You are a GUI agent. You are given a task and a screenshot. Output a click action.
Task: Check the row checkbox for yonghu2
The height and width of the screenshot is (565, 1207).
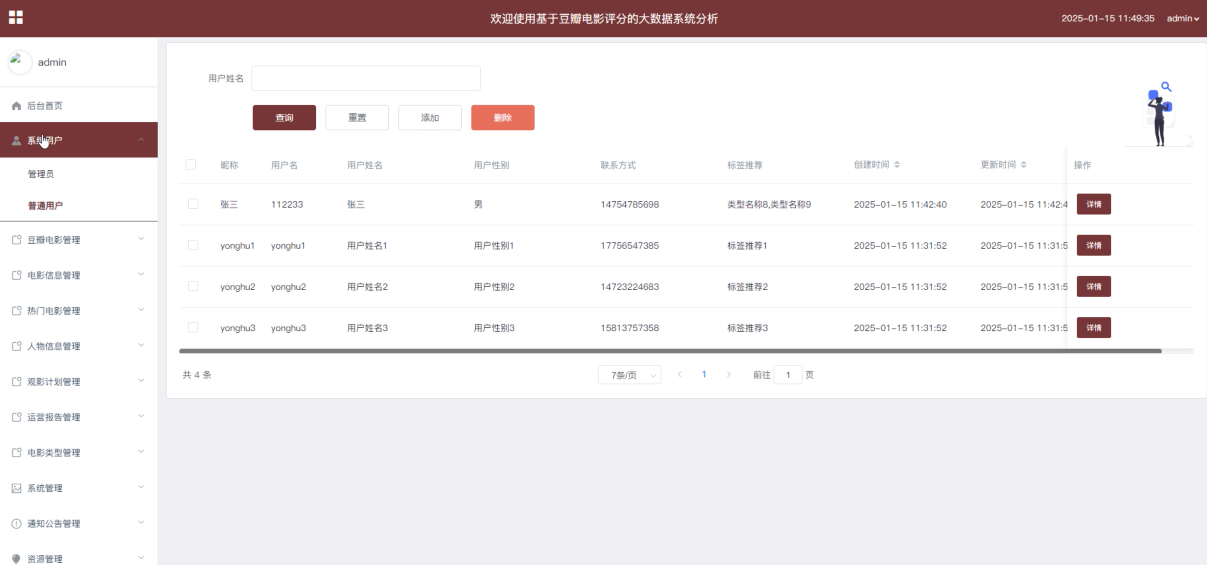point(193,286)
